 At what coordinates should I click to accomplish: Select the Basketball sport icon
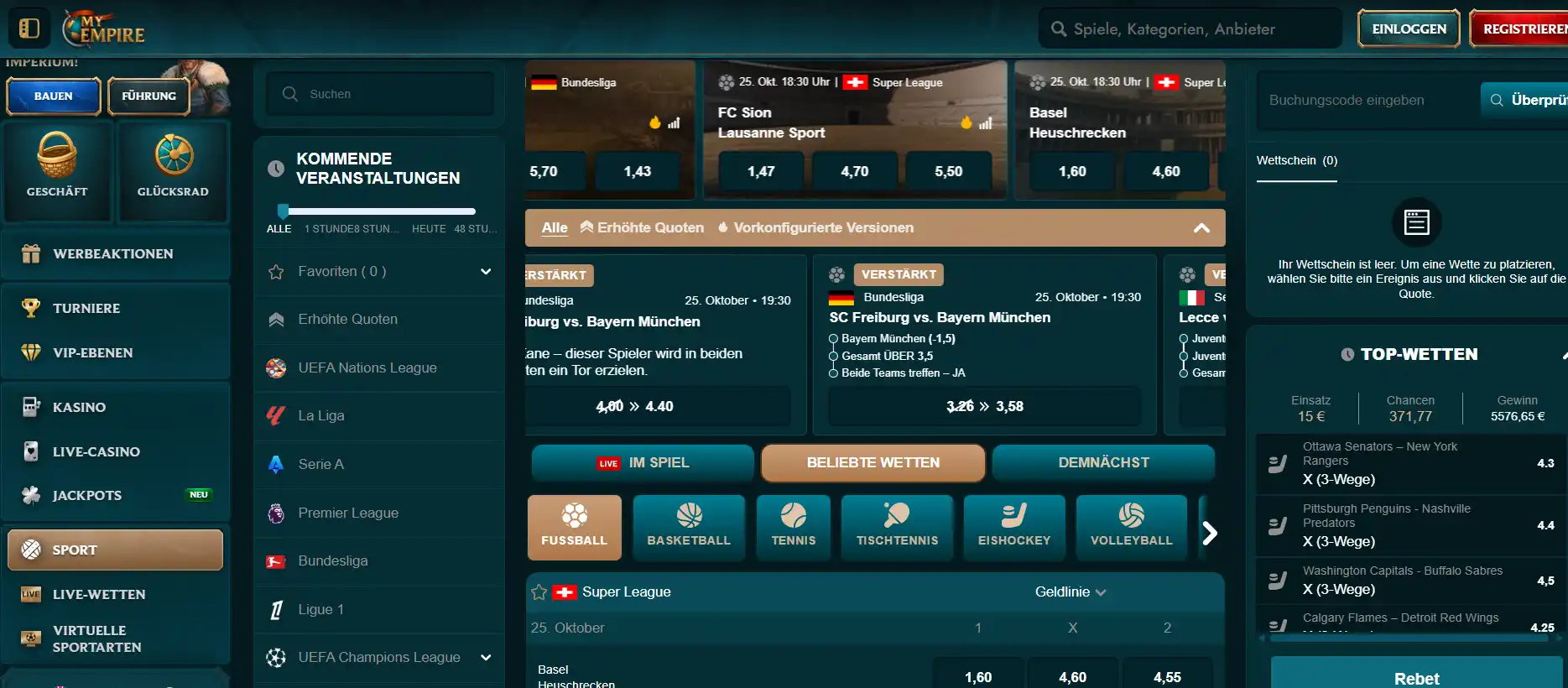click(689, 527)
